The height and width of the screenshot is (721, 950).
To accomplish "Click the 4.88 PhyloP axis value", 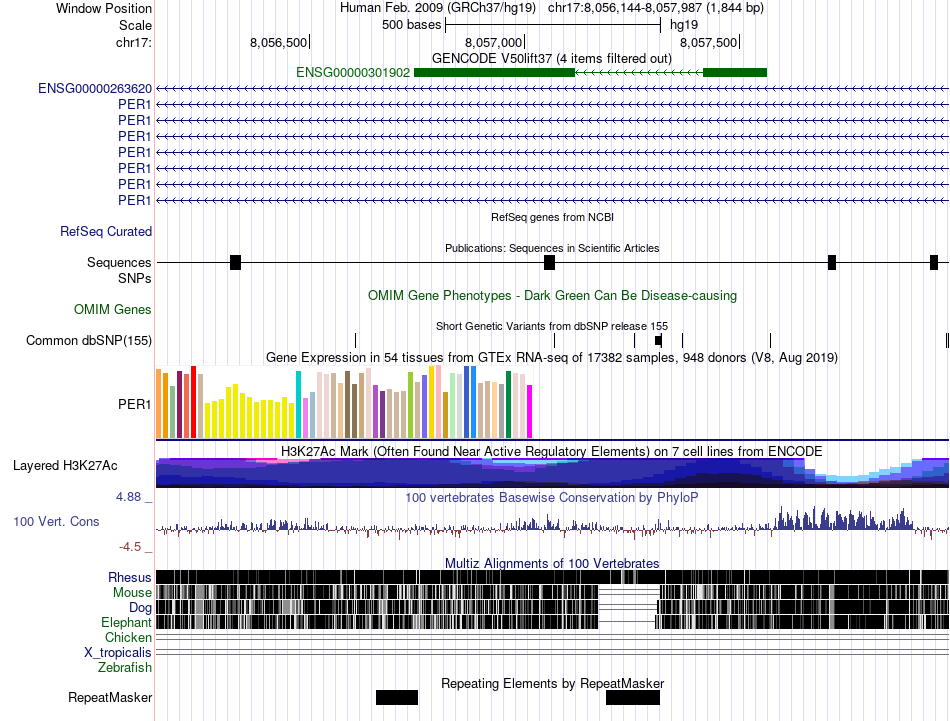I will coord(128,497).
